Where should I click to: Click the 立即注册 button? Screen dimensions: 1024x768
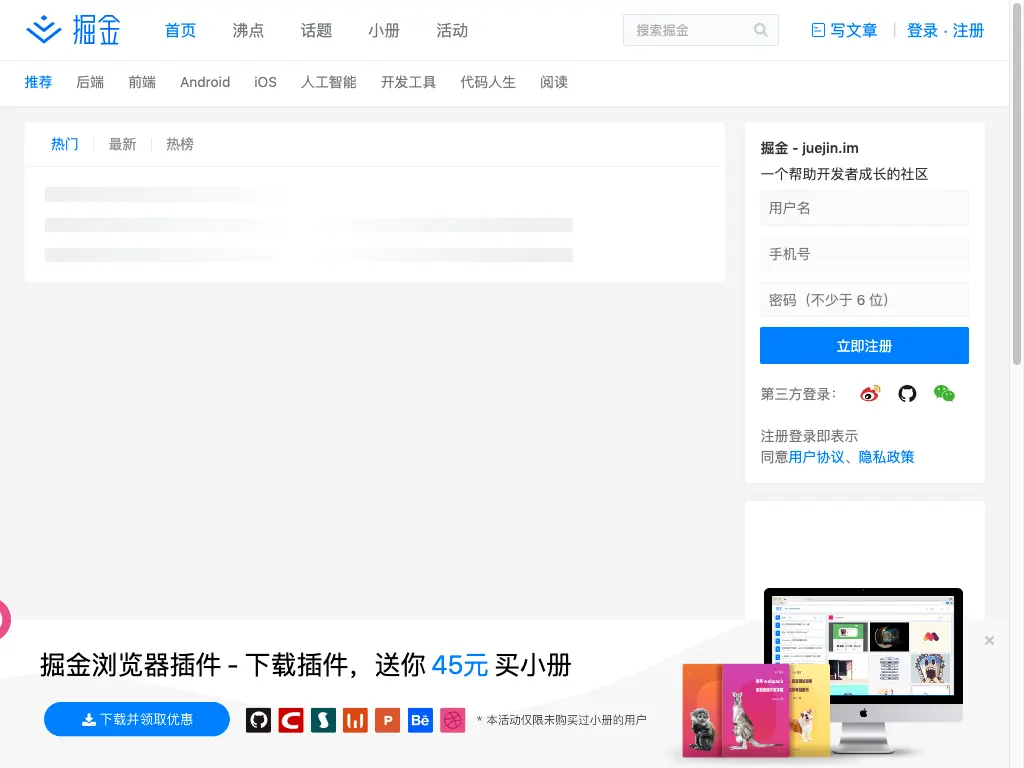pyautogui.click(x=864, y=345)
